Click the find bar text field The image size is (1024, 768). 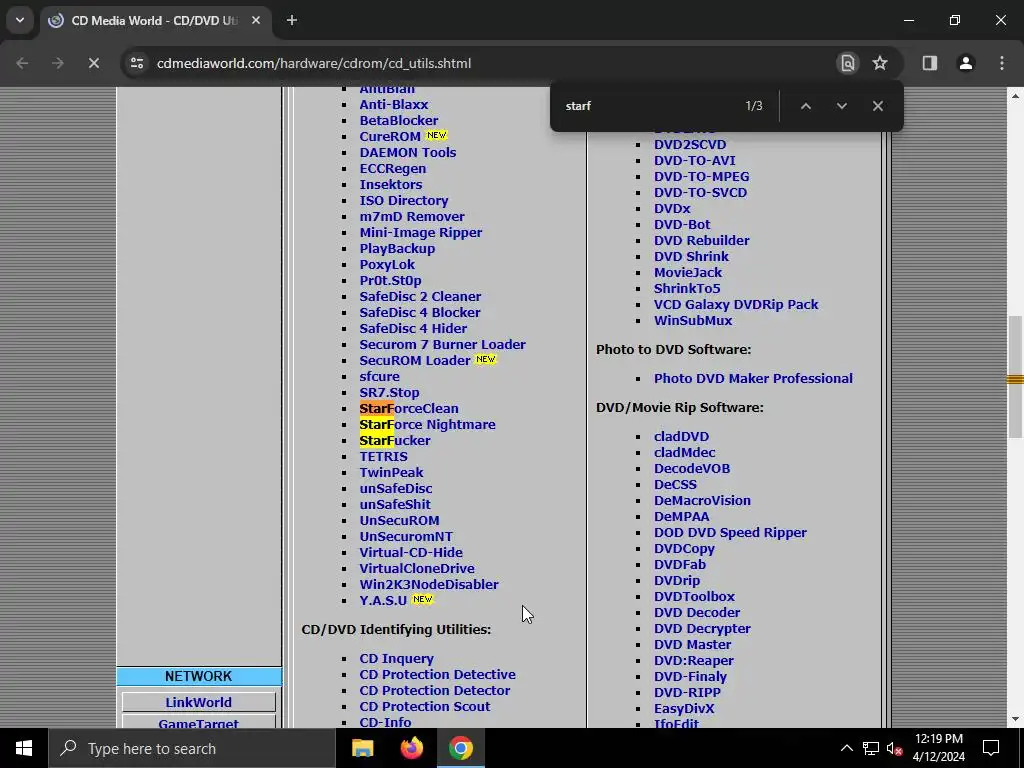[650, 106]
